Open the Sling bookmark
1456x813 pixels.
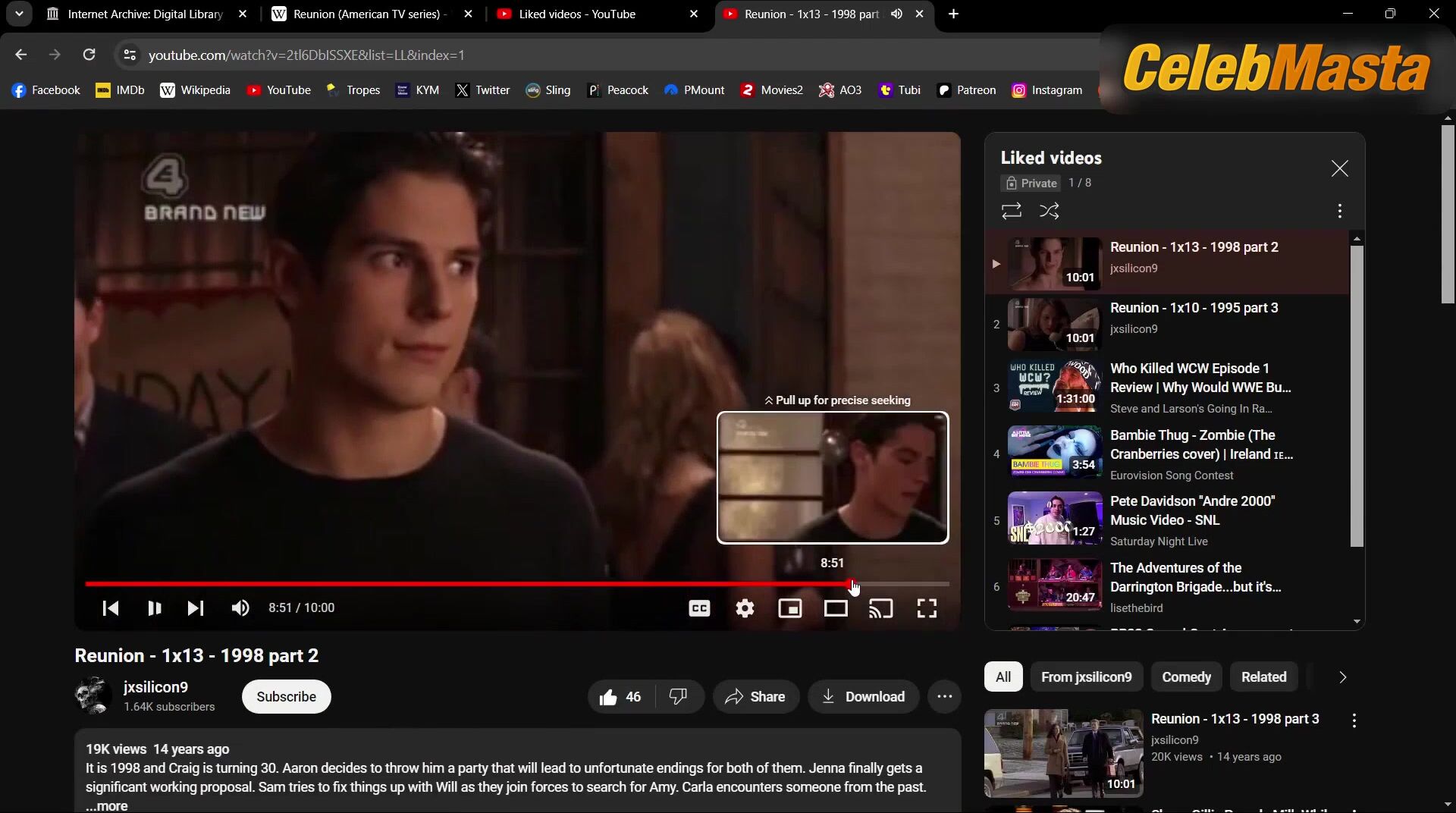click(x=548, y=90)
